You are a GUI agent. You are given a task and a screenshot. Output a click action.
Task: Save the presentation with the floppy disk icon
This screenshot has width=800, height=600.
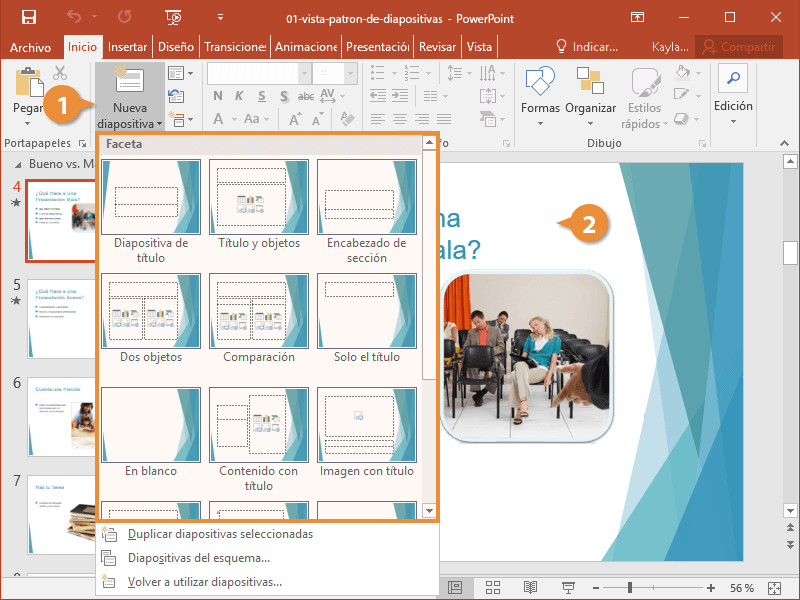[x=29, y=18]
